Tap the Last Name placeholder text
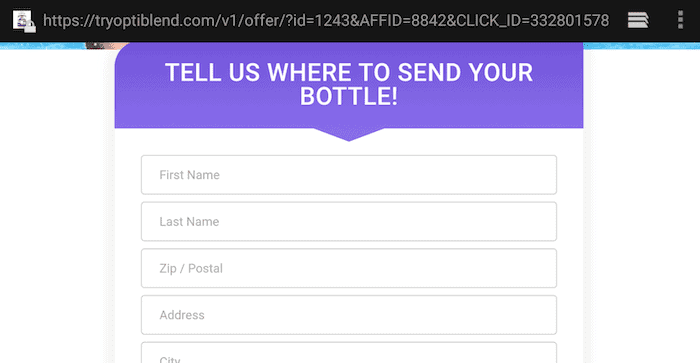This screenshot has width=700, height=363. point(189,221)
